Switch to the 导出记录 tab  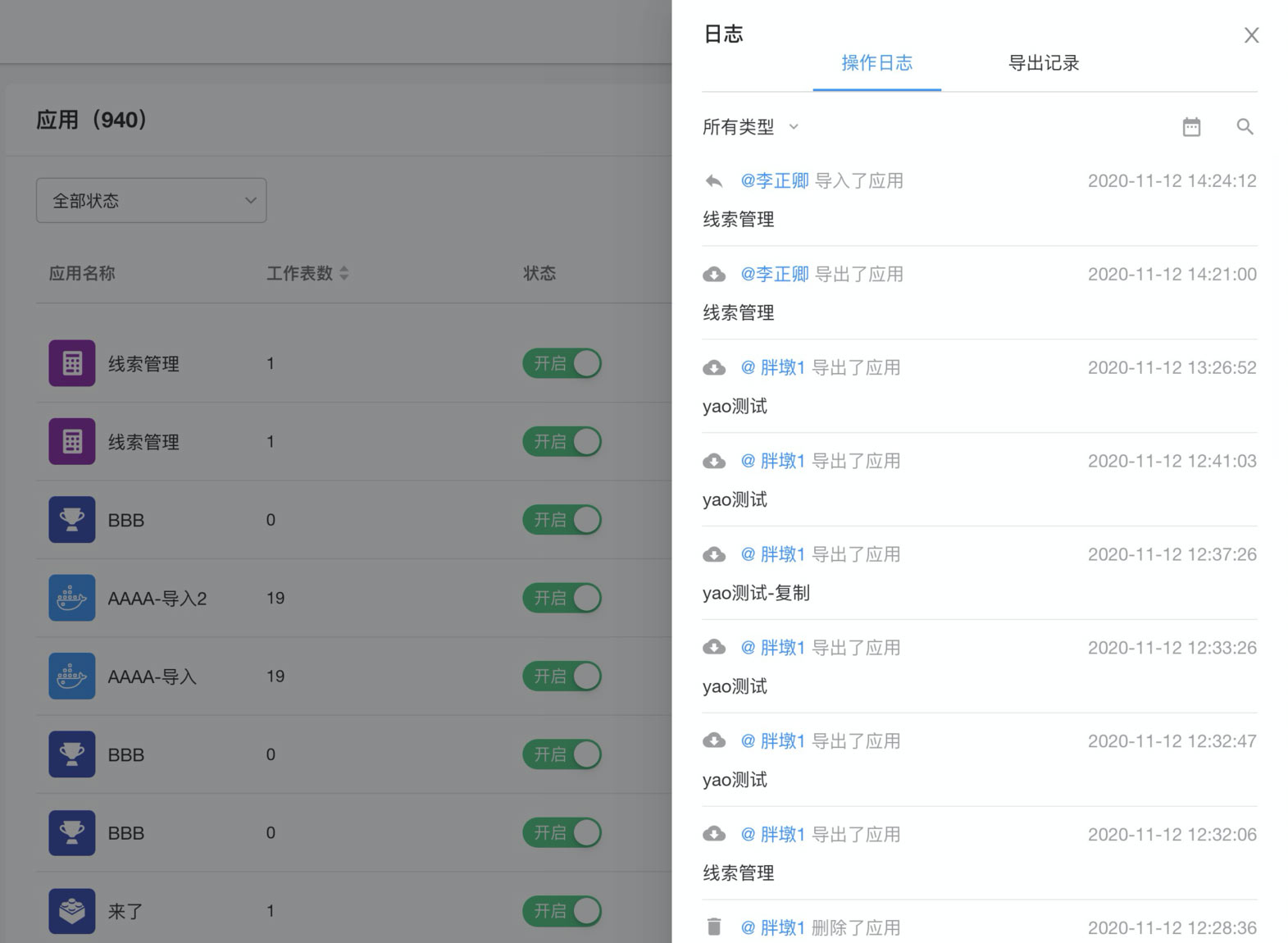[1043, 63]
